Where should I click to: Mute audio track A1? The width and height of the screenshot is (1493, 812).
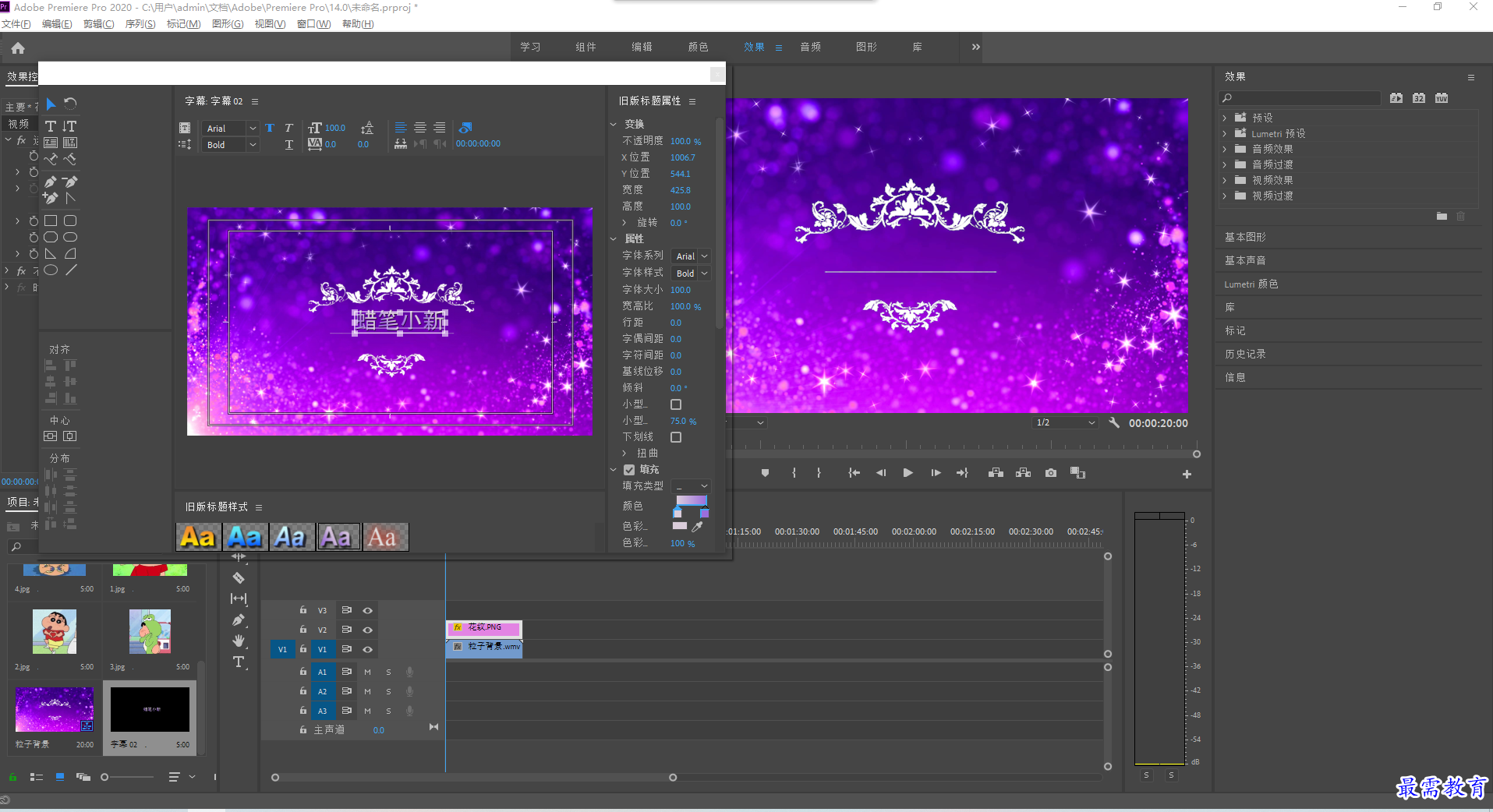(x=367, y=672)
